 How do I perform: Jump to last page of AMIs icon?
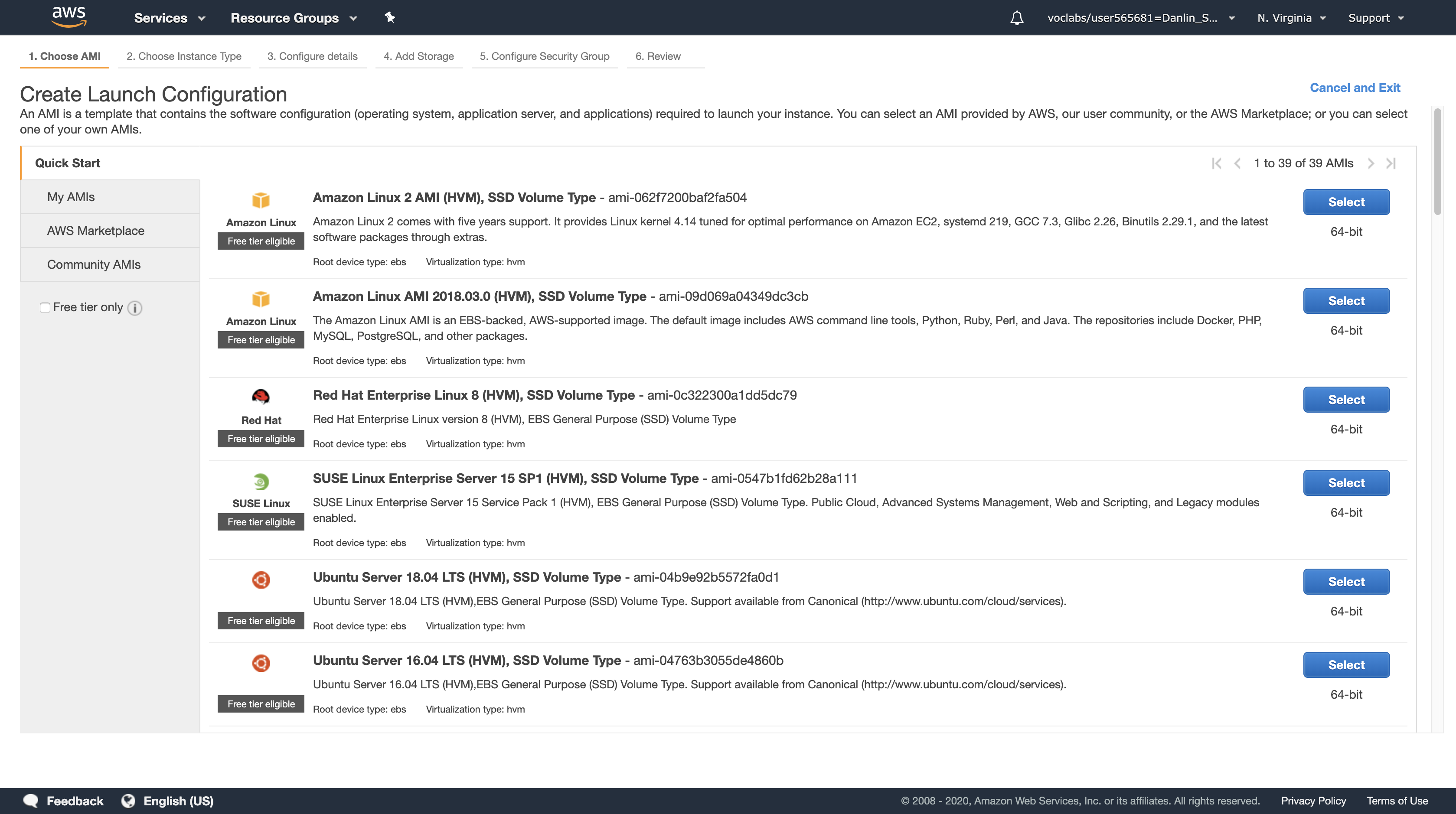[1391, 163]
